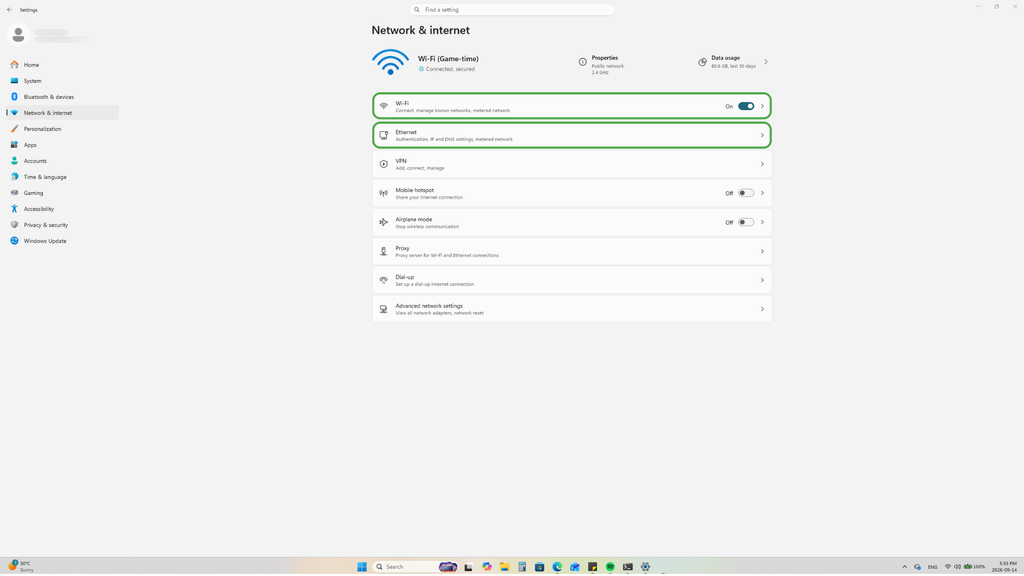1024x576 pixels.
Task: Expand the VPN row chevron
Action: (x=762, y=165)
